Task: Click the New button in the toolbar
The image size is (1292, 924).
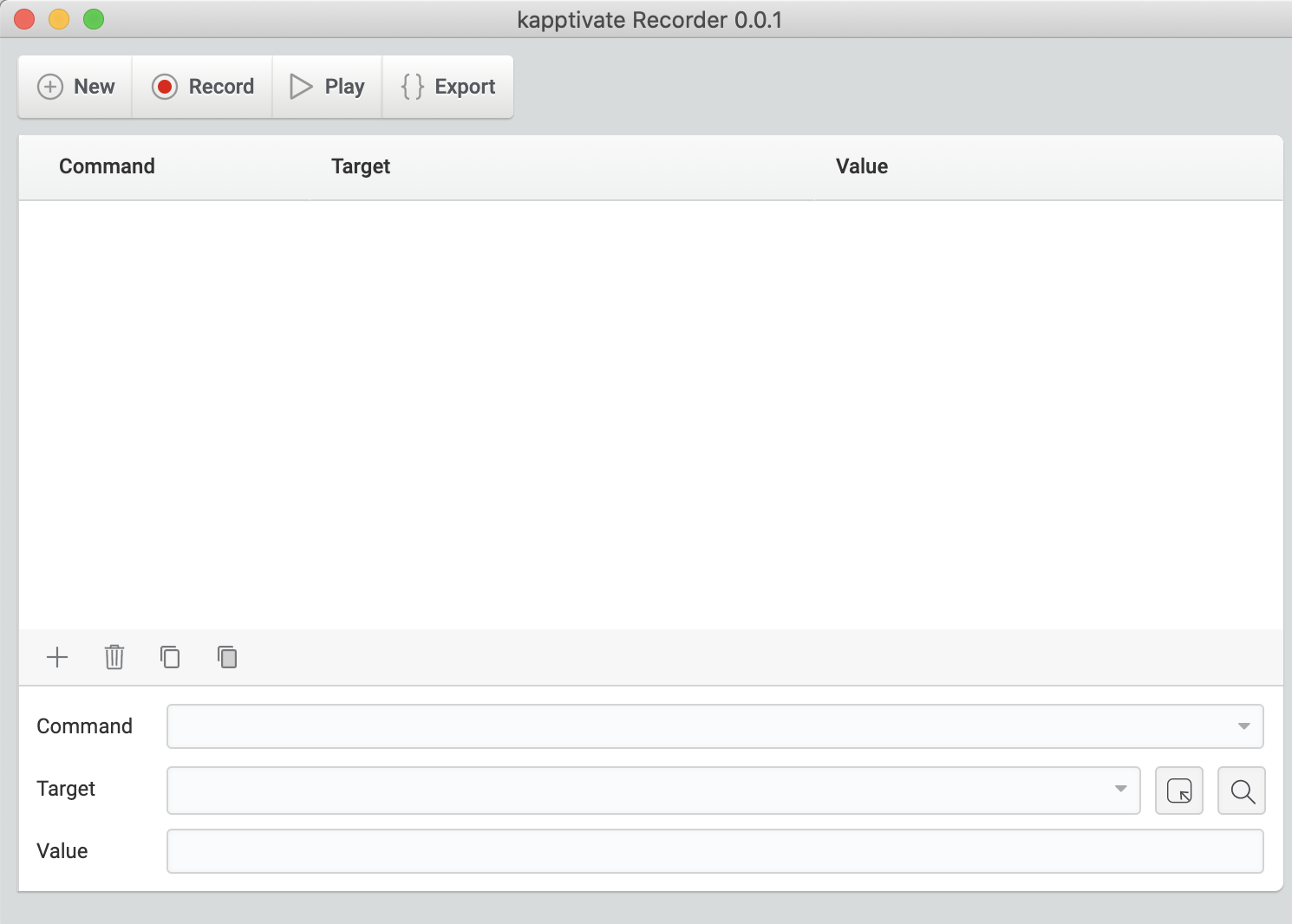Action: (x=75, y=87)
